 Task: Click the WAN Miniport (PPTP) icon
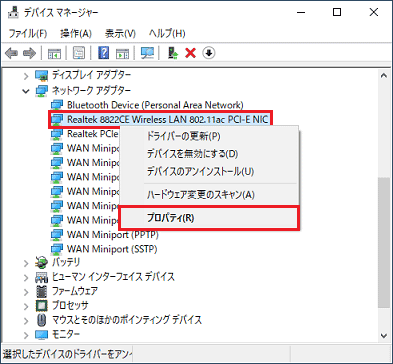pyautogui.click(x=57, y=235)
